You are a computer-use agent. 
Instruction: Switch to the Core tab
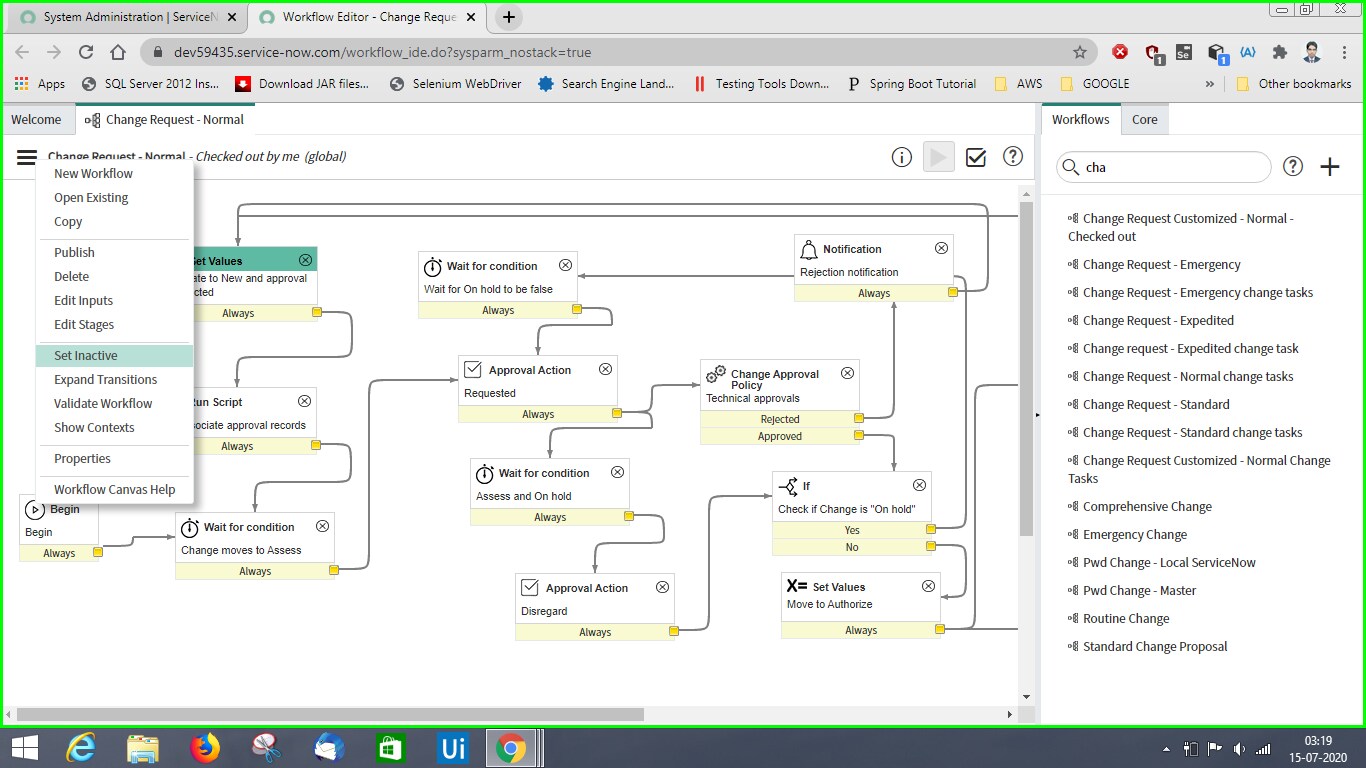(1144, 119)
